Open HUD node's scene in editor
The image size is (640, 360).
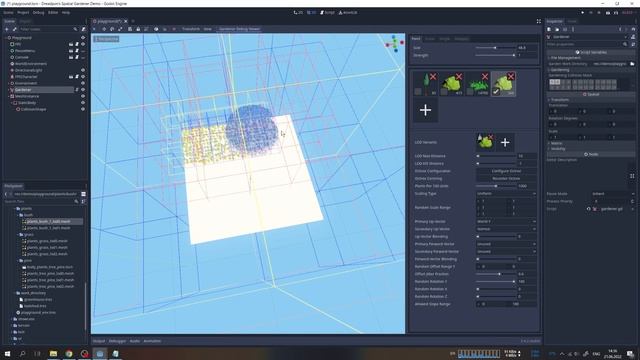(x=71, y=44)
